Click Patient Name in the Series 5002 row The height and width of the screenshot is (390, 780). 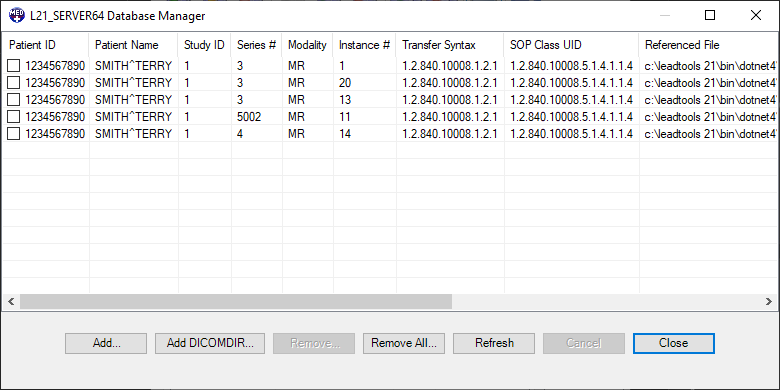(x=133, y=117)
